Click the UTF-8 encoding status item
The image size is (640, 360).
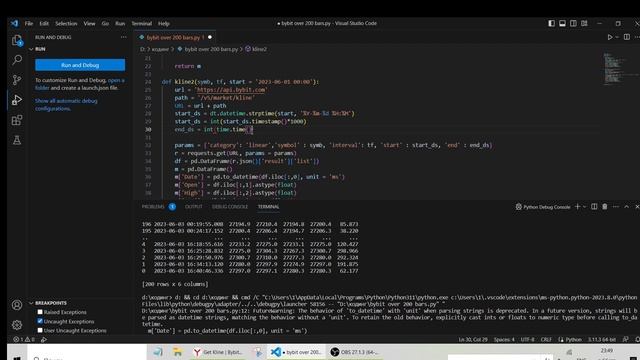click(x=527, y=340)
